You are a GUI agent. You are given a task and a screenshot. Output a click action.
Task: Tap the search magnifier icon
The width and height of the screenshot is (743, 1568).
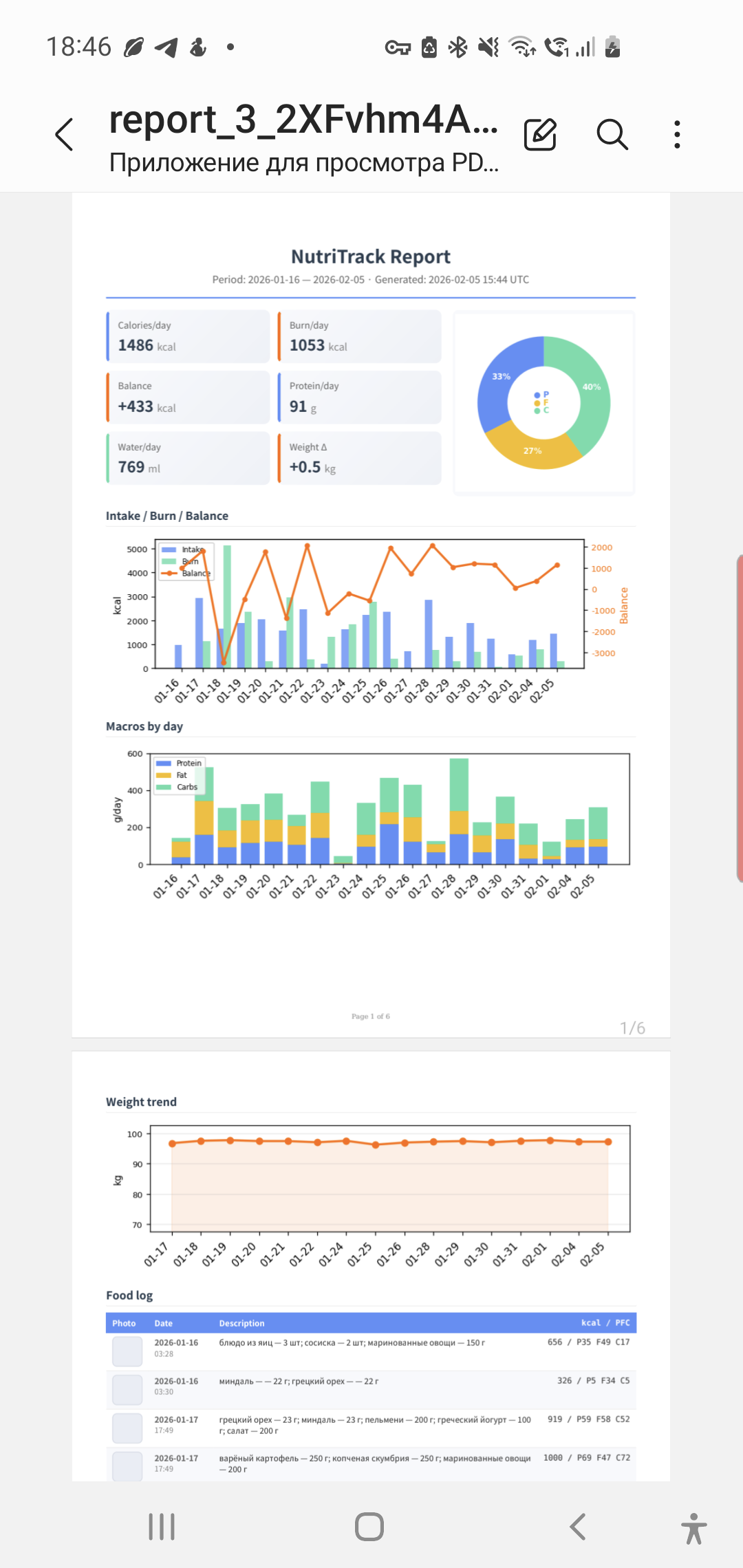tap(612, 134)
